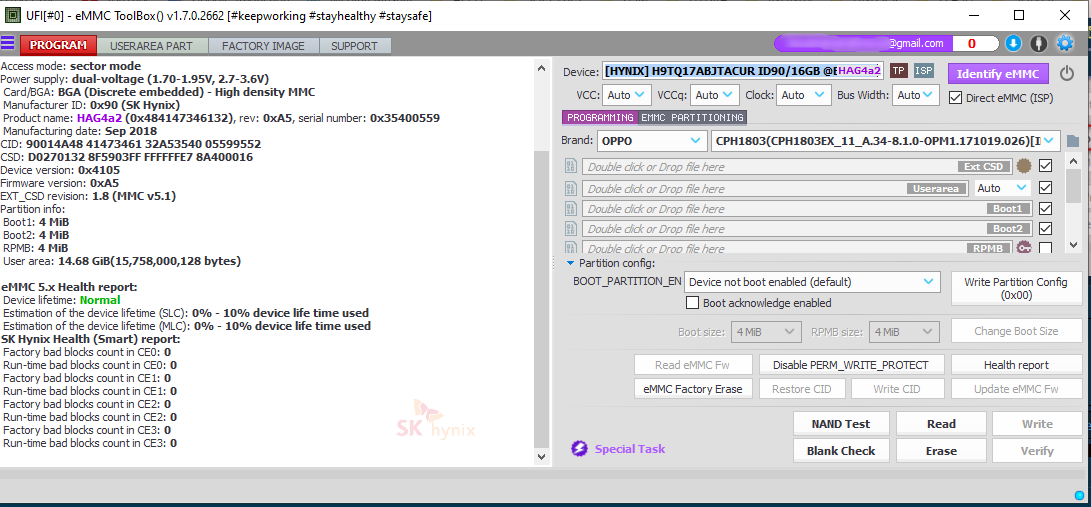Toggle the Direct eMMC (ISP) checkbox
Image resolution: width=1091 pixels, height=507 pixels.
tap(955, 98)
